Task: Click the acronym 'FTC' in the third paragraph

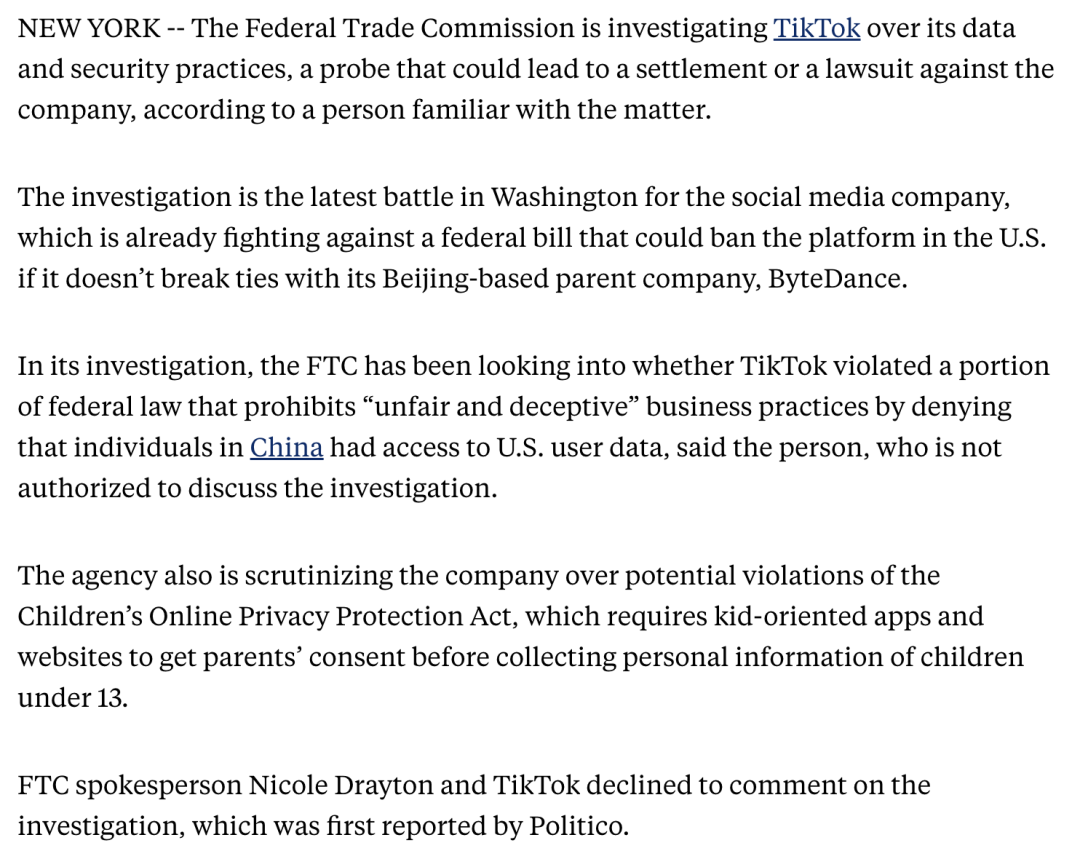Action: click(331, 366)
